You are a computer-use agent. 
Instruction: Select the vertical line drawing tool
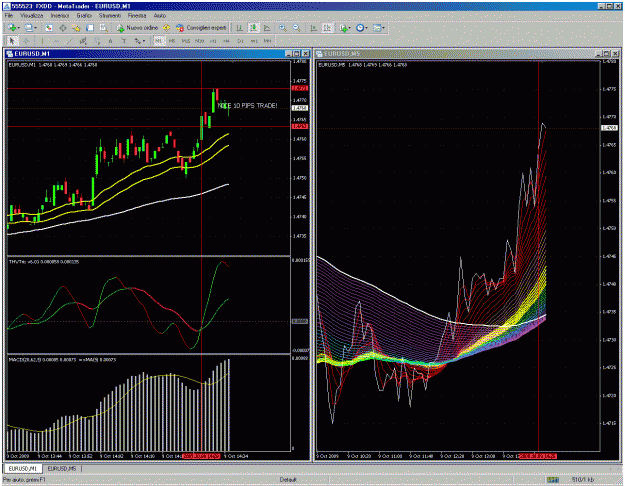pyautogui.click(x=42, y=41)
